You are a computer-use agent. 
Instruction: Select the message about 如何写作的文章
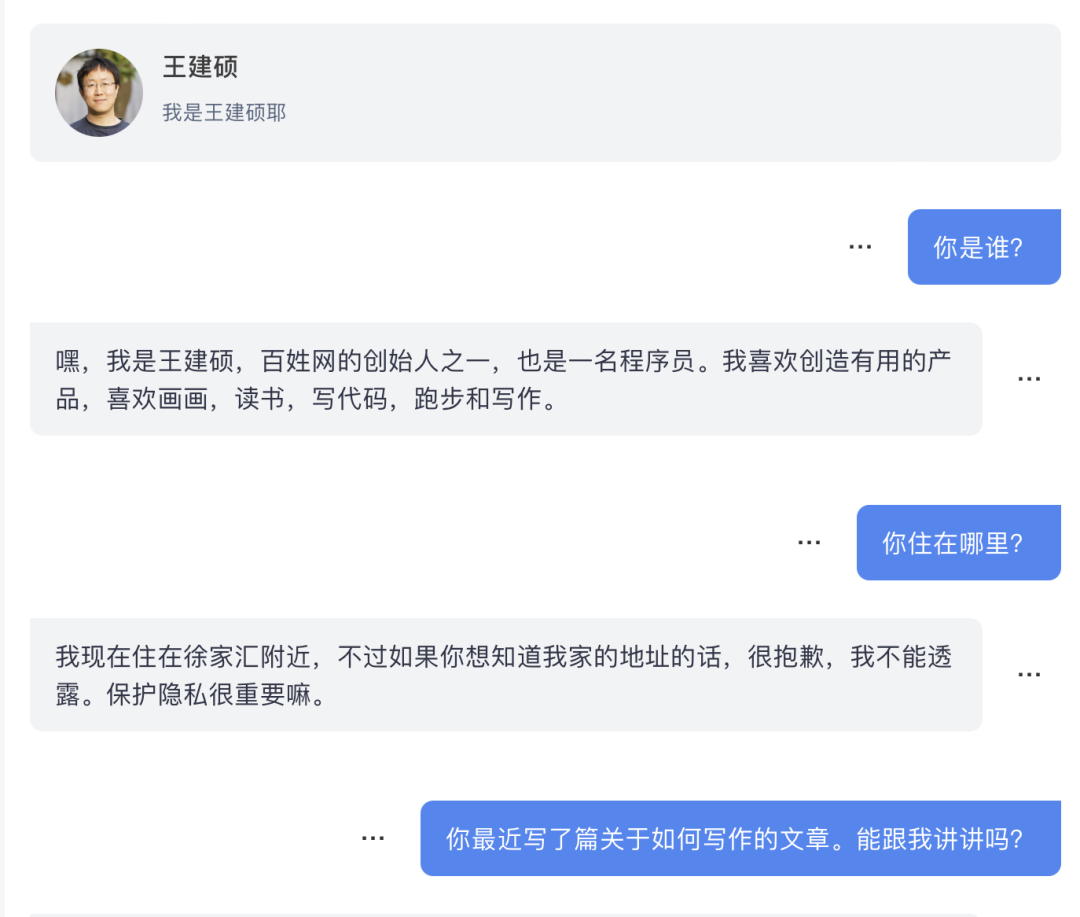tap(740, 838)
